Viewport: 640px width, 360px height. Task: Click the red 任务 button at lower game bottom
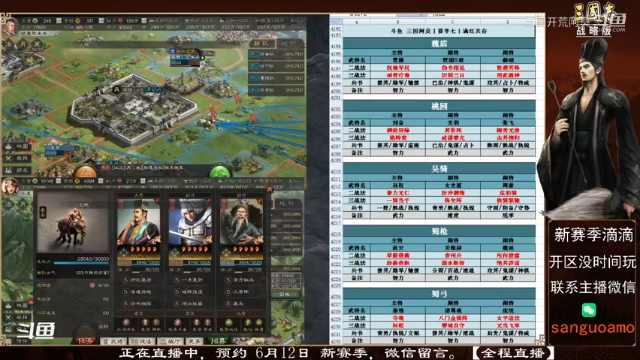coord(85,340)
